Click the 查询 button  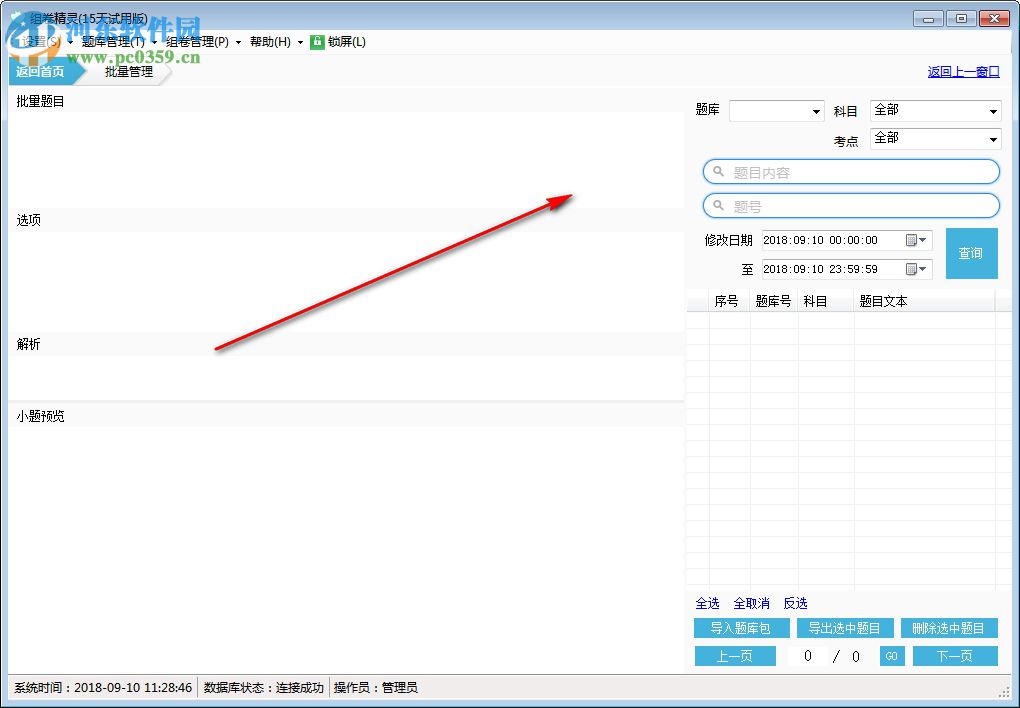click(x=971, y=253)
